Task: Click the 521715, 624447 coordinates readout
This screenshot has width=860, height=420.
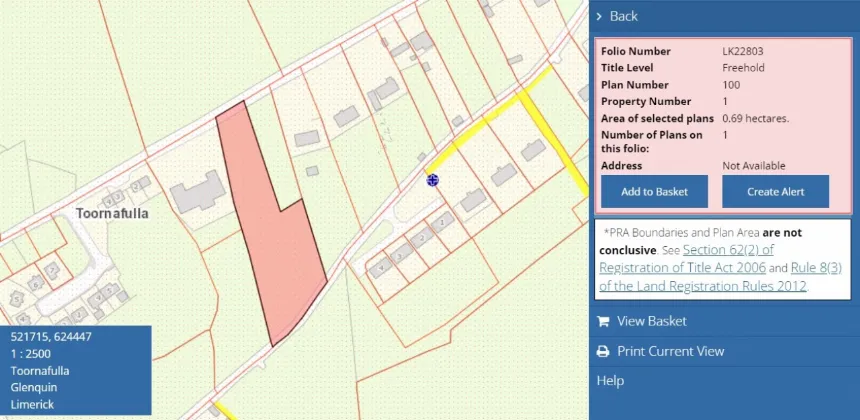Action: pyautogui.click(x=51, y=337)
